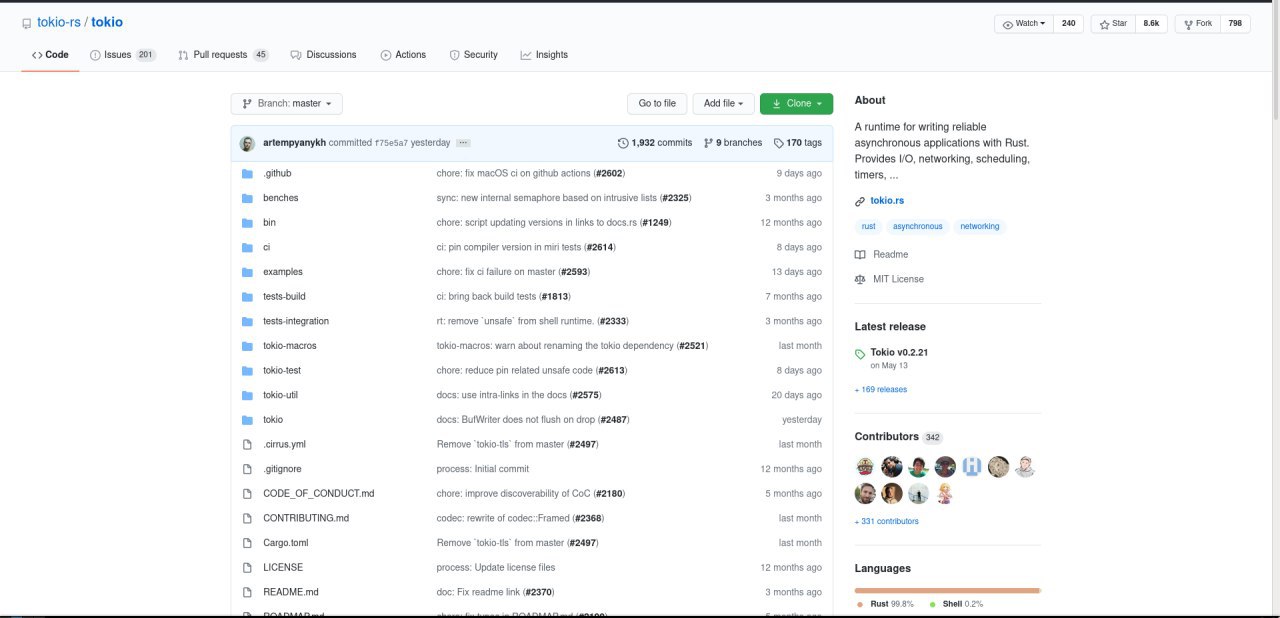Click the tokio-test folder icon

pyautogui.click(x=247, y=370)
